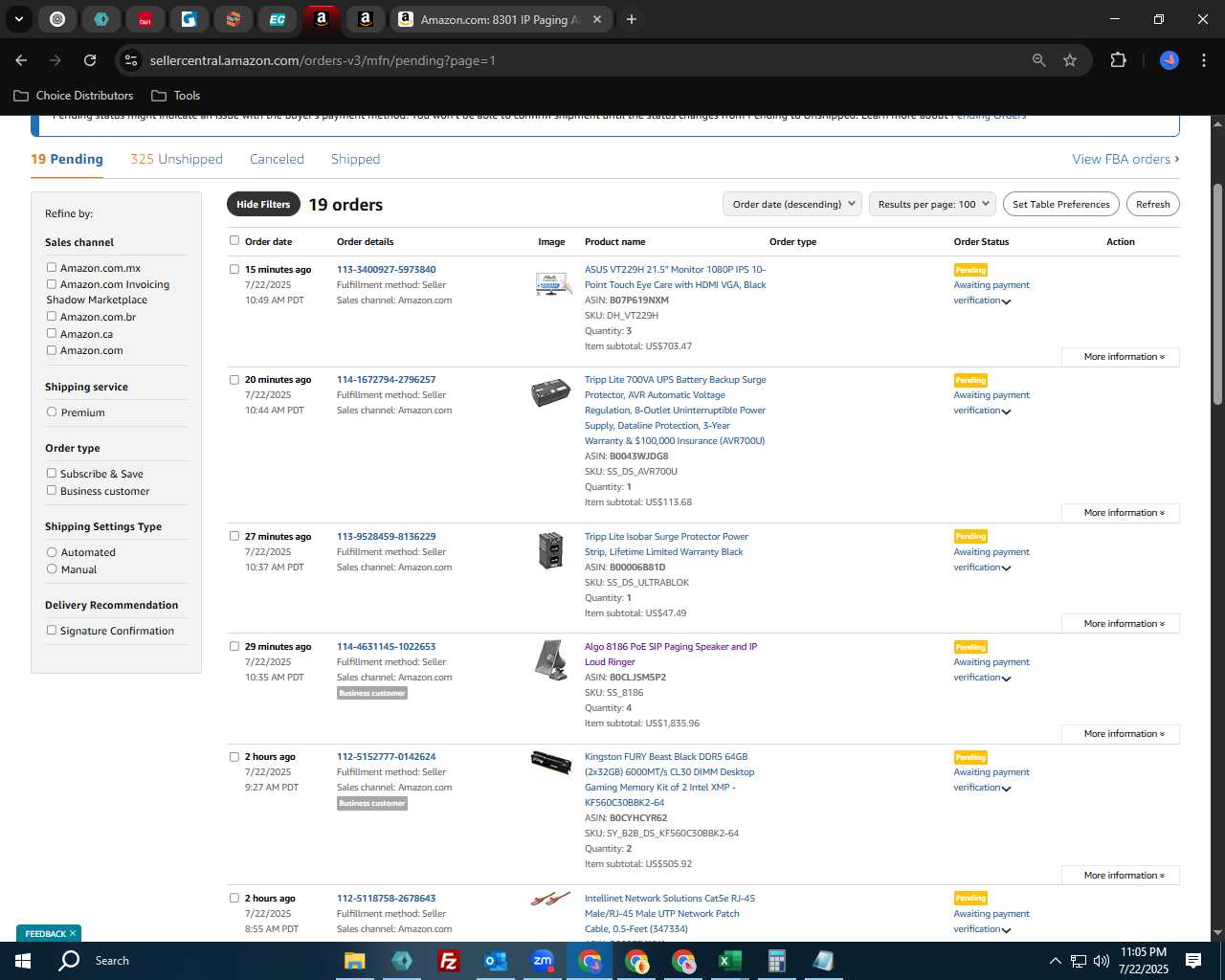This screenshot has width=1225, height=980.
Task: Launch FileZilla from the taskbar
Action: 449,961
